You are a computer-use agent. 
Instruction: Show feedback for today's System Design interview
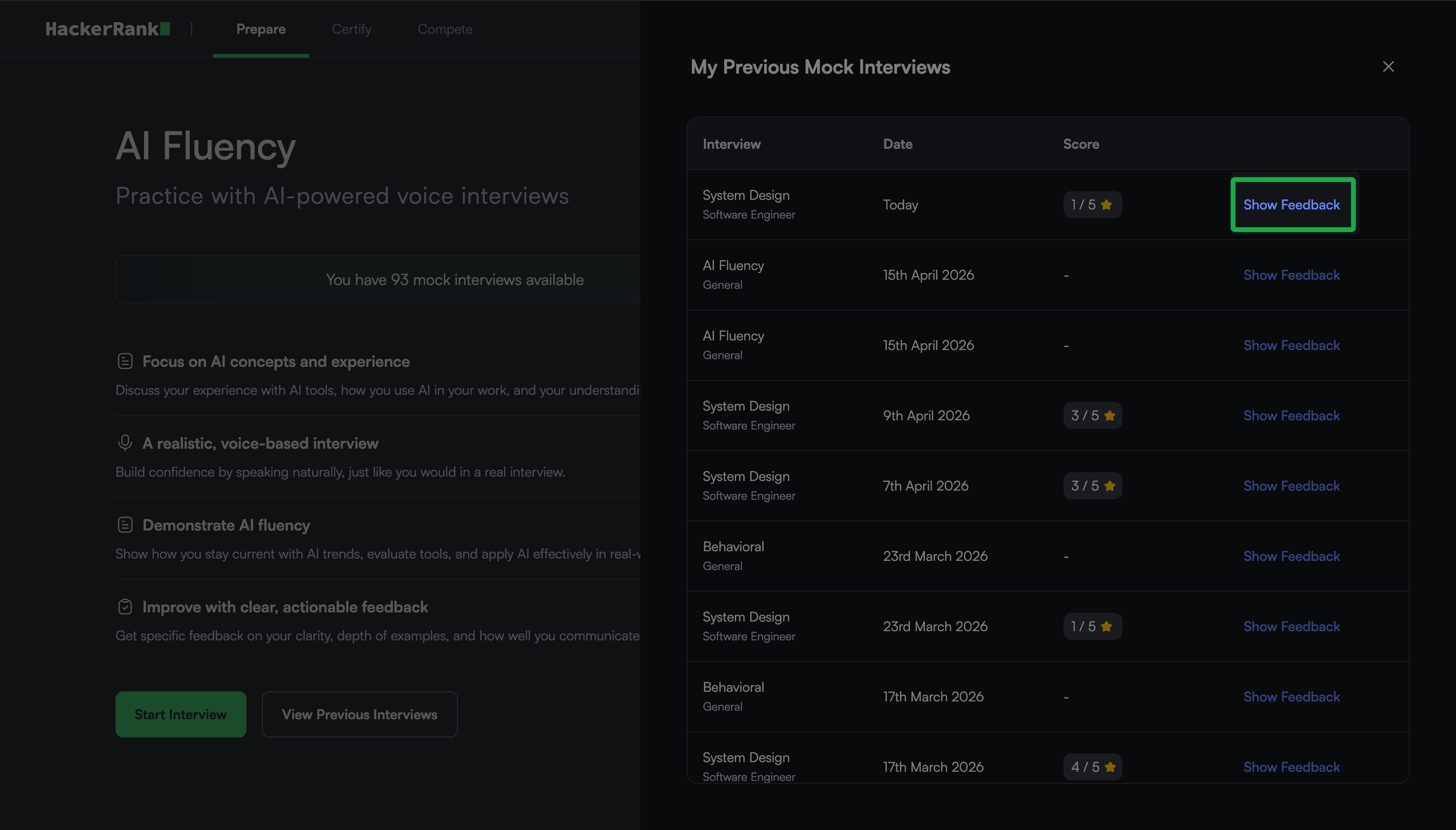[x=1291, y=205]
